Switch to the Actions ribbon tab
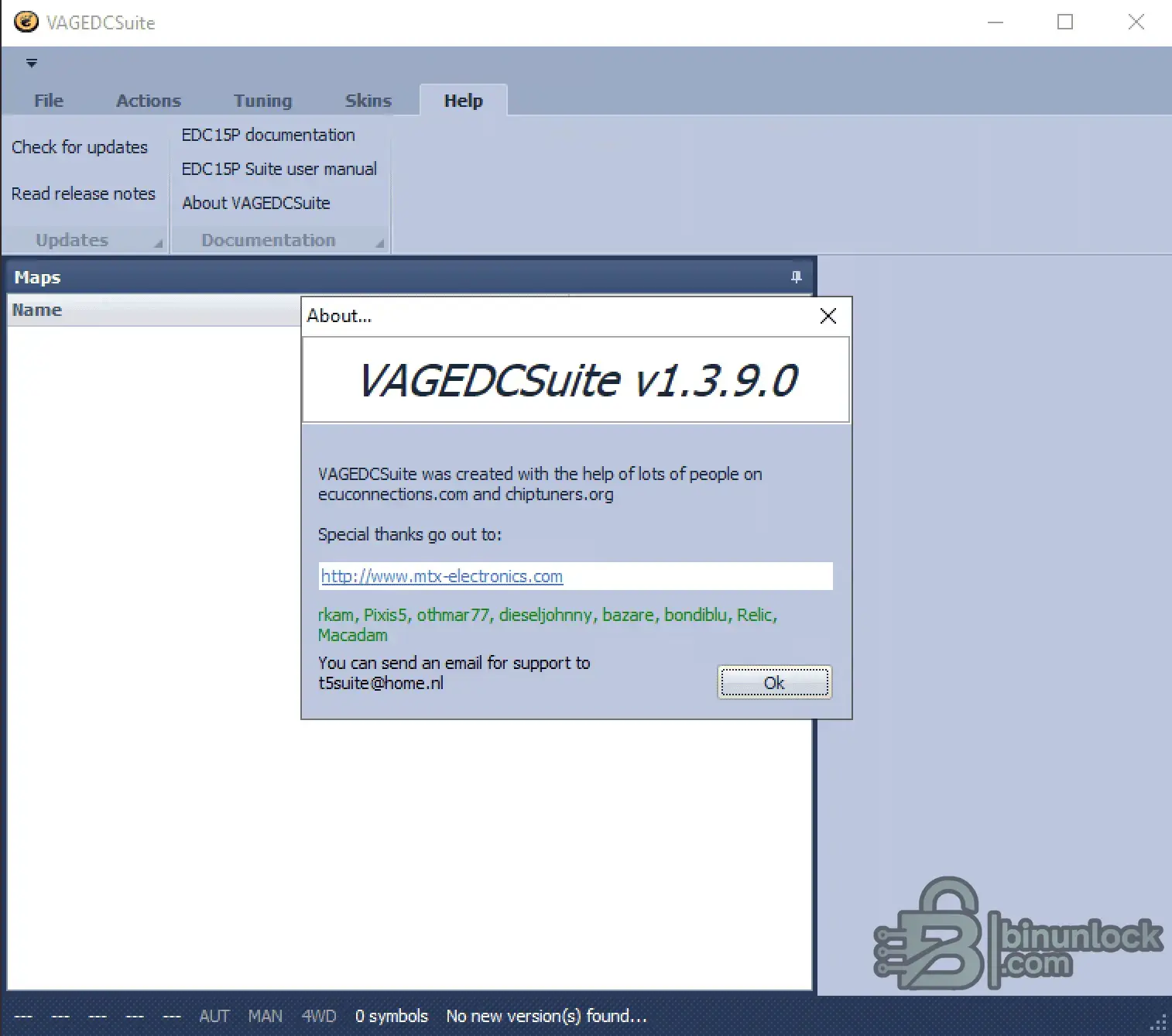This screenshot has width=1172, height=1036. coord(149,101)
